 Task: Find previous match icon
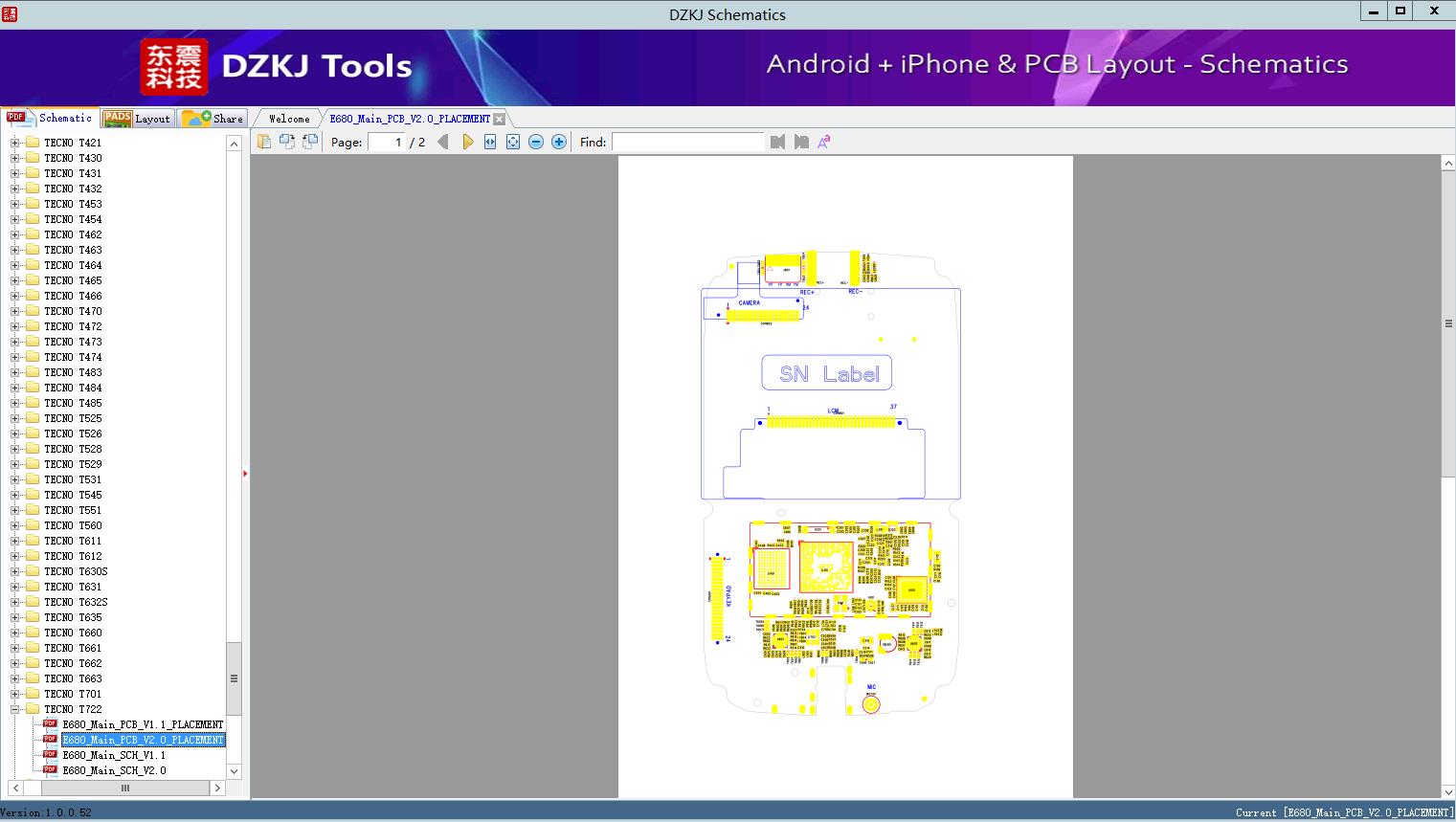coord(777,142)
